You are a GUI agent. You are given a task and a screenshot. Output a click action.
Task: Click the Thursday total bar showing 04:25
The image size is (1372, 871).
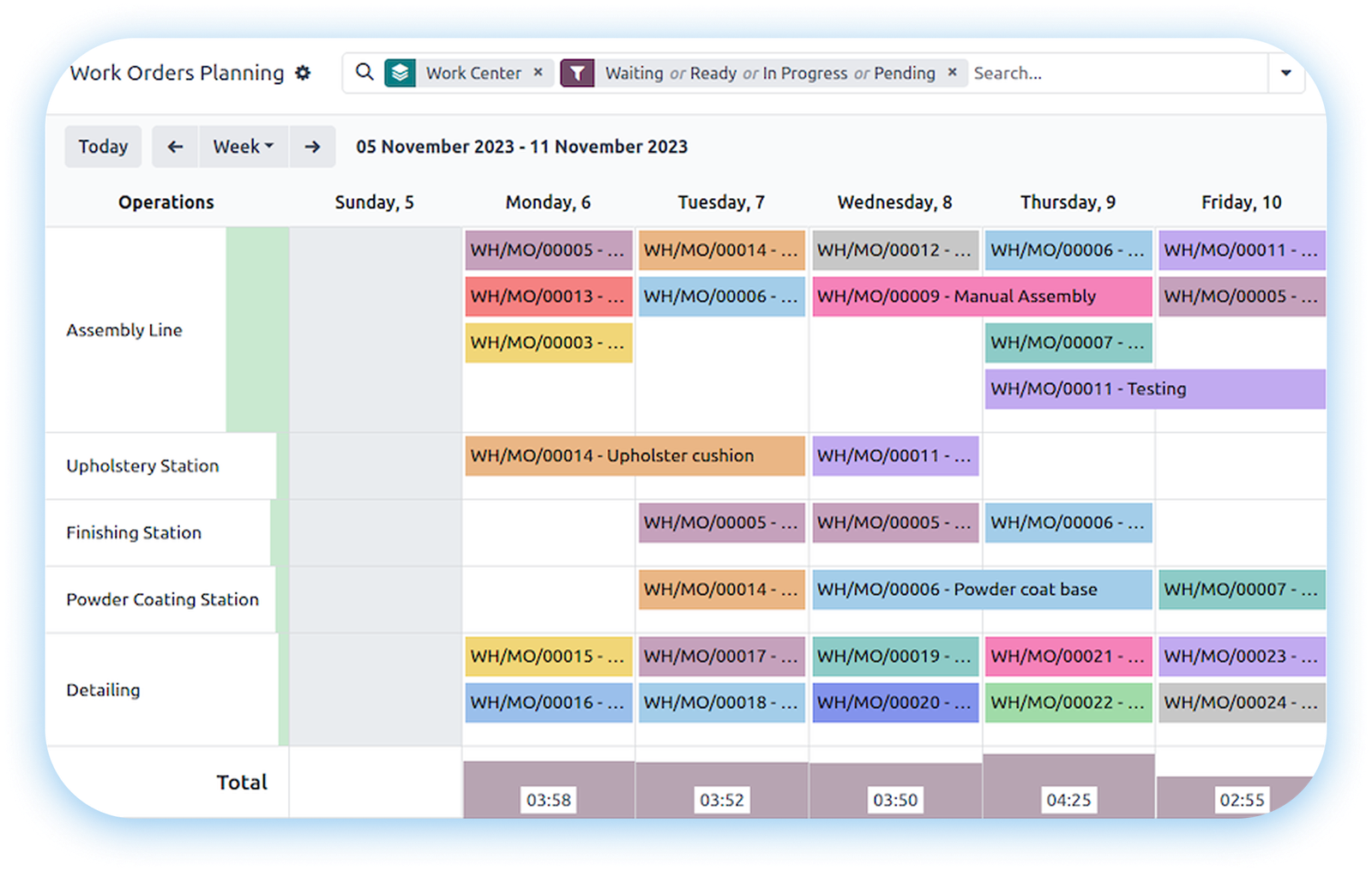[x=1068, y=786]
